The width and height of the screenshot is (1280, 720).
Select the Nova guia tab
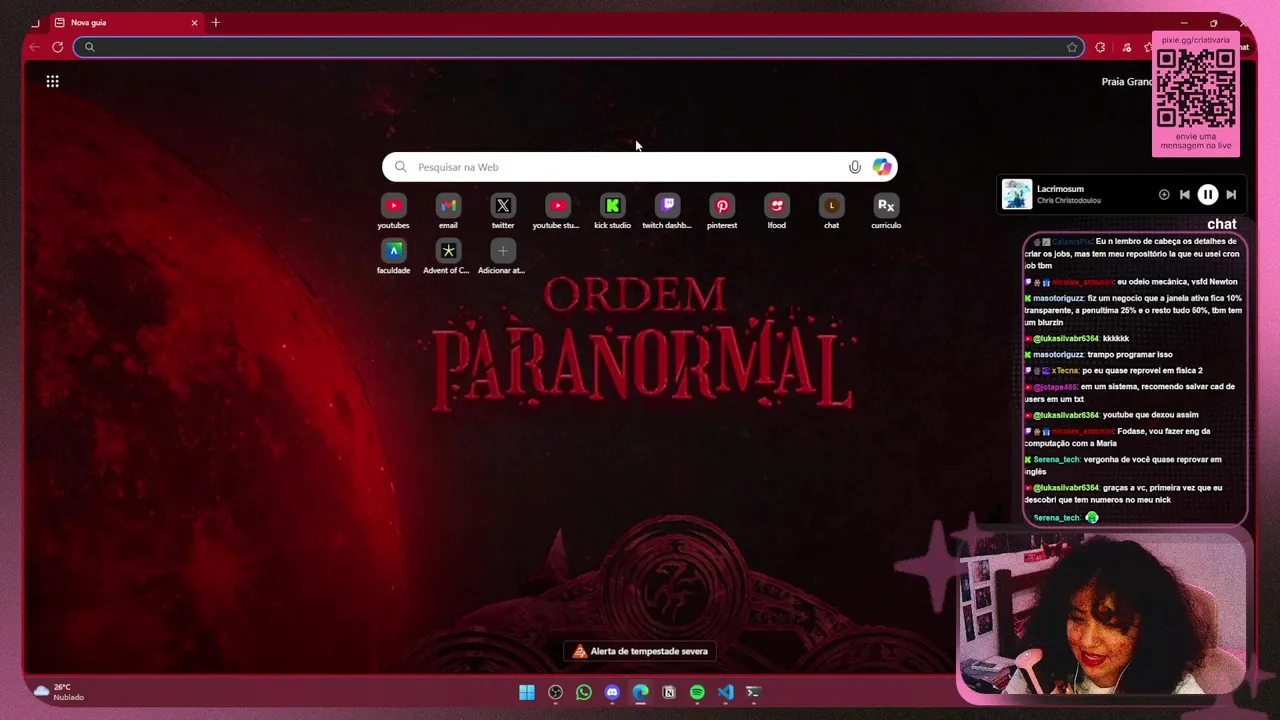126,22
